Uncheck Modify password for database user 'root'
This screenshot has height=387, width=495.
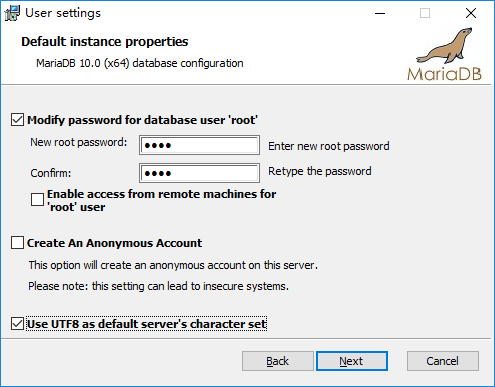click(x=17, y=120)
